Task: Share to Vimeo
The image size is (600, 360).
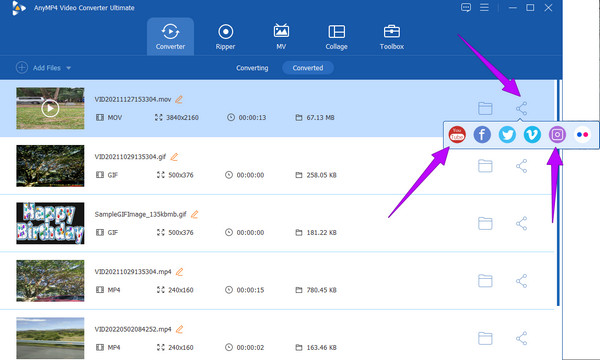Action: (x=532, y=135)
